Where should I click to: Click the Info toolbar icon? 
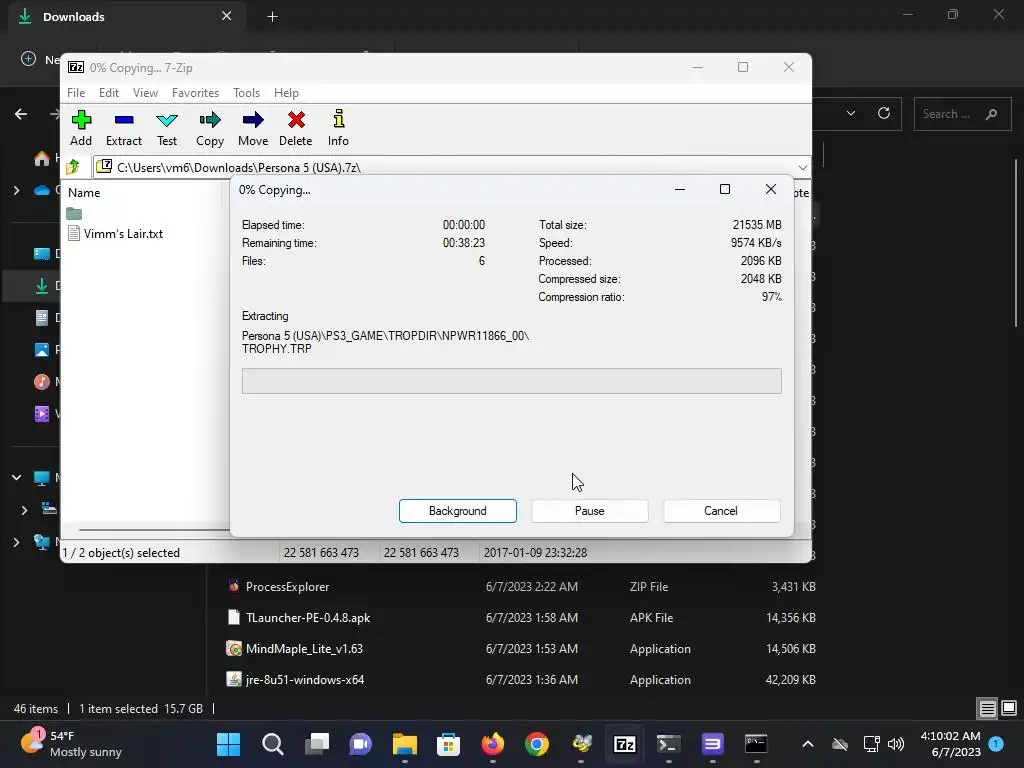(338, 128)
